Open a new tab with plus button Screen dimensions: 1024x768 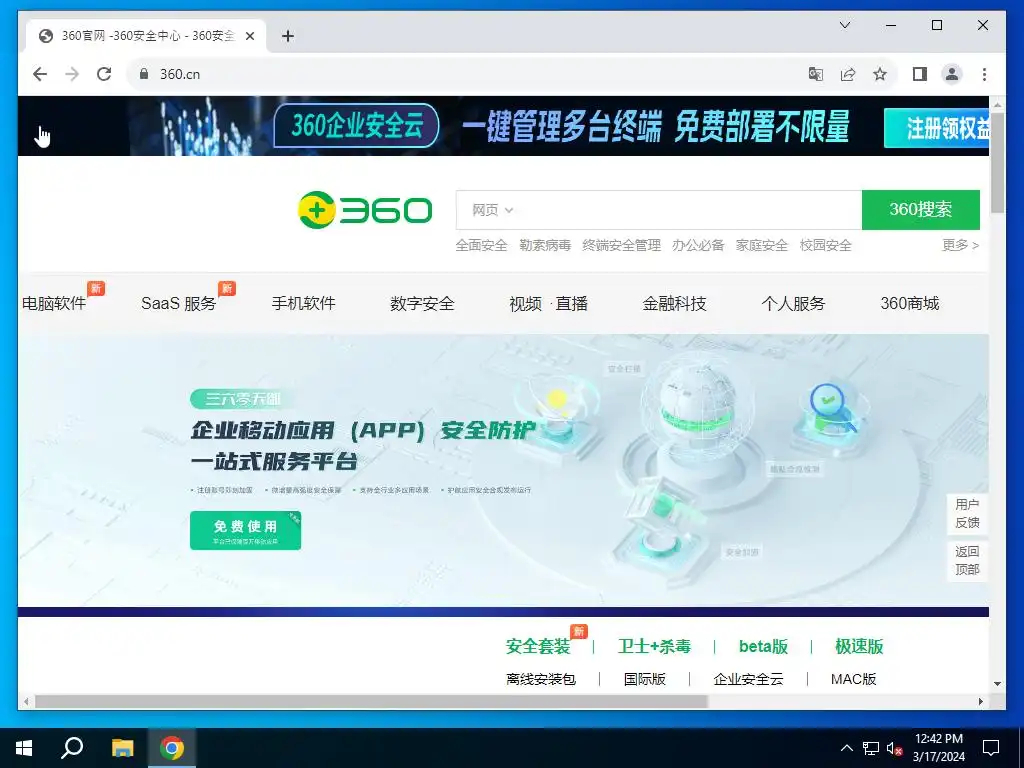(x=288, y=36)
